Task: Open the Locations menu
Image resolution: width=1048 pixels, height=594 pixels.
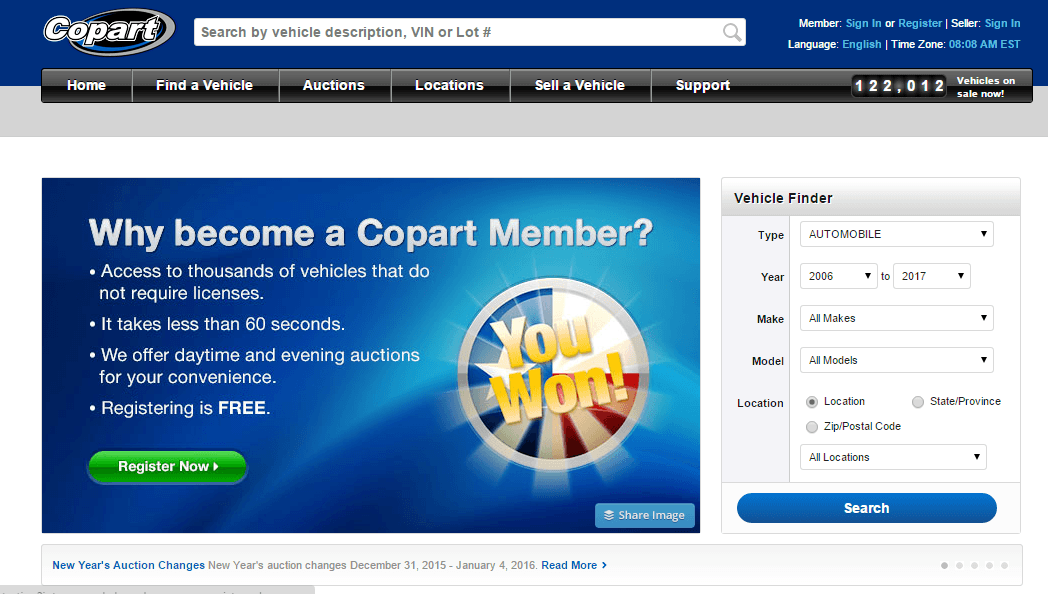Action: coord(449,86)
